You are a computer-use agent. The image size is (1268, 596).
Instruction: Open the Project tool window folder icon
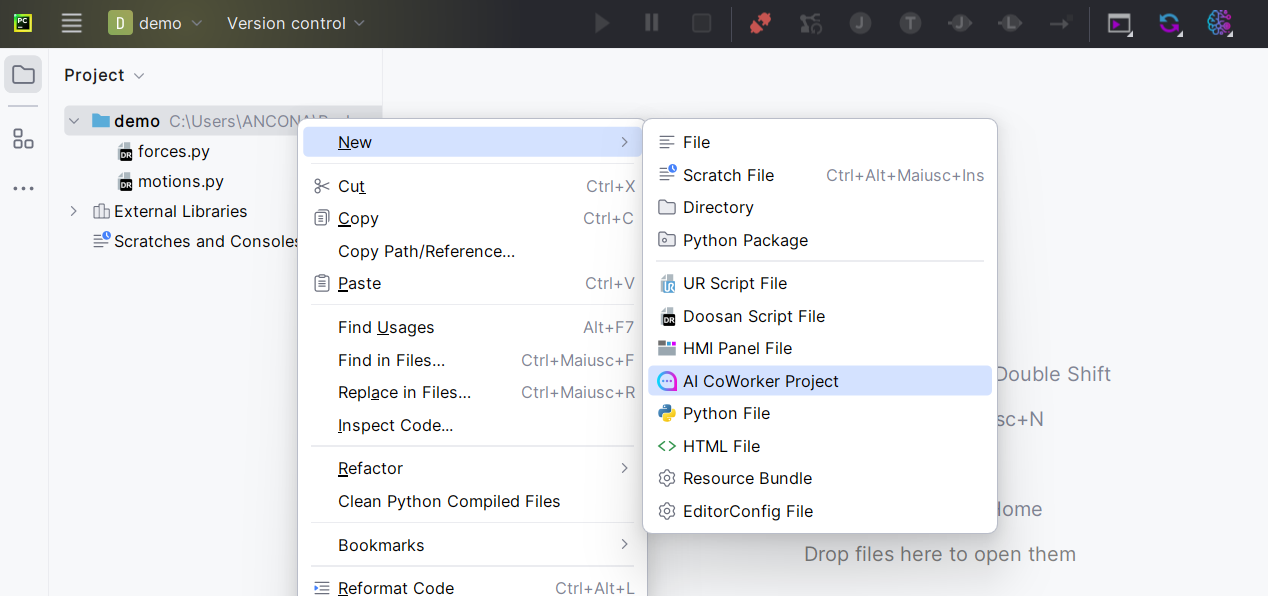coord(23,75)
